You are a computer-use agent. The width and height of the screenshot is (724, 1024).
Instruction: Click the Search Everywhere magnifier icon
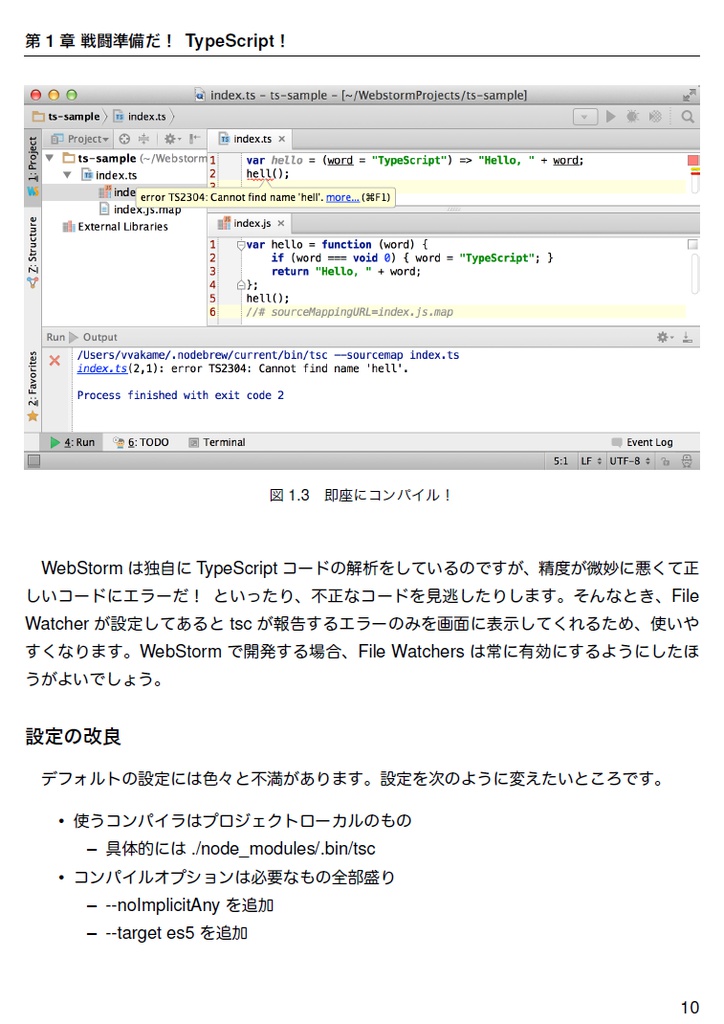687,116
